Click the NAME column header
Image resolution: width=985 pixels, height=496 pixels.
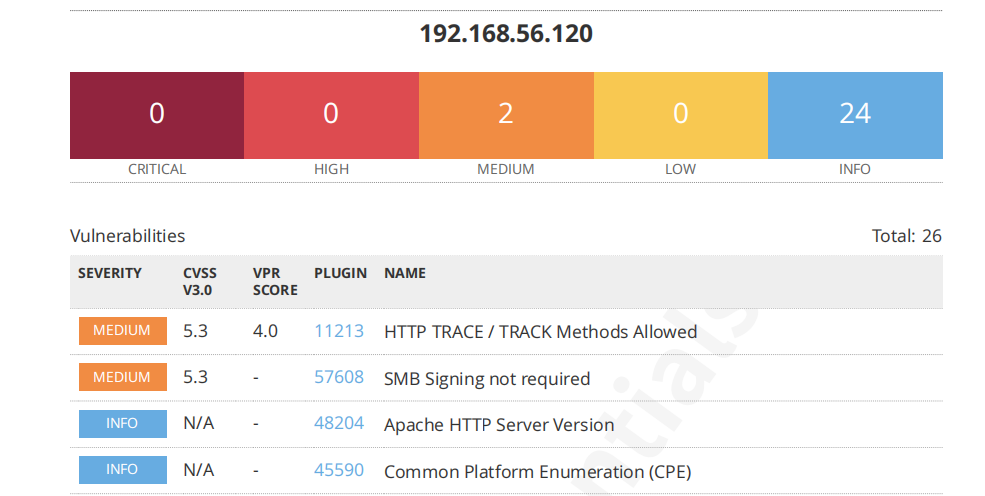[405, 273]
